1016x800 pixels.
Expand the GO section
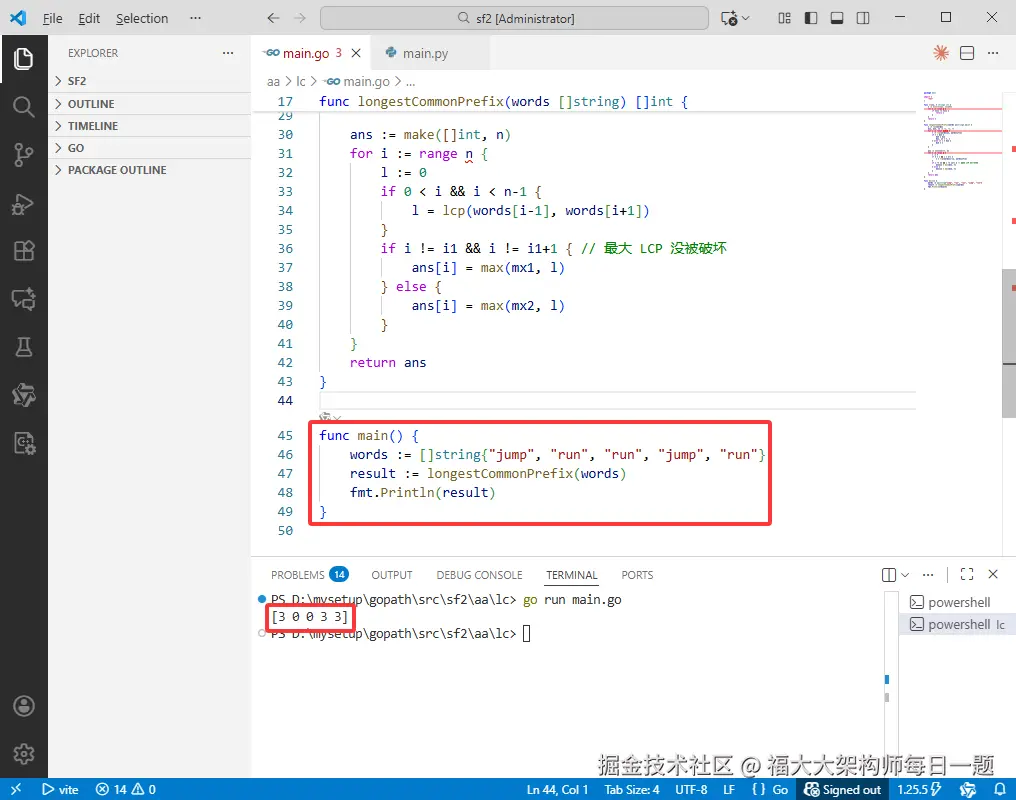(149, 148)
